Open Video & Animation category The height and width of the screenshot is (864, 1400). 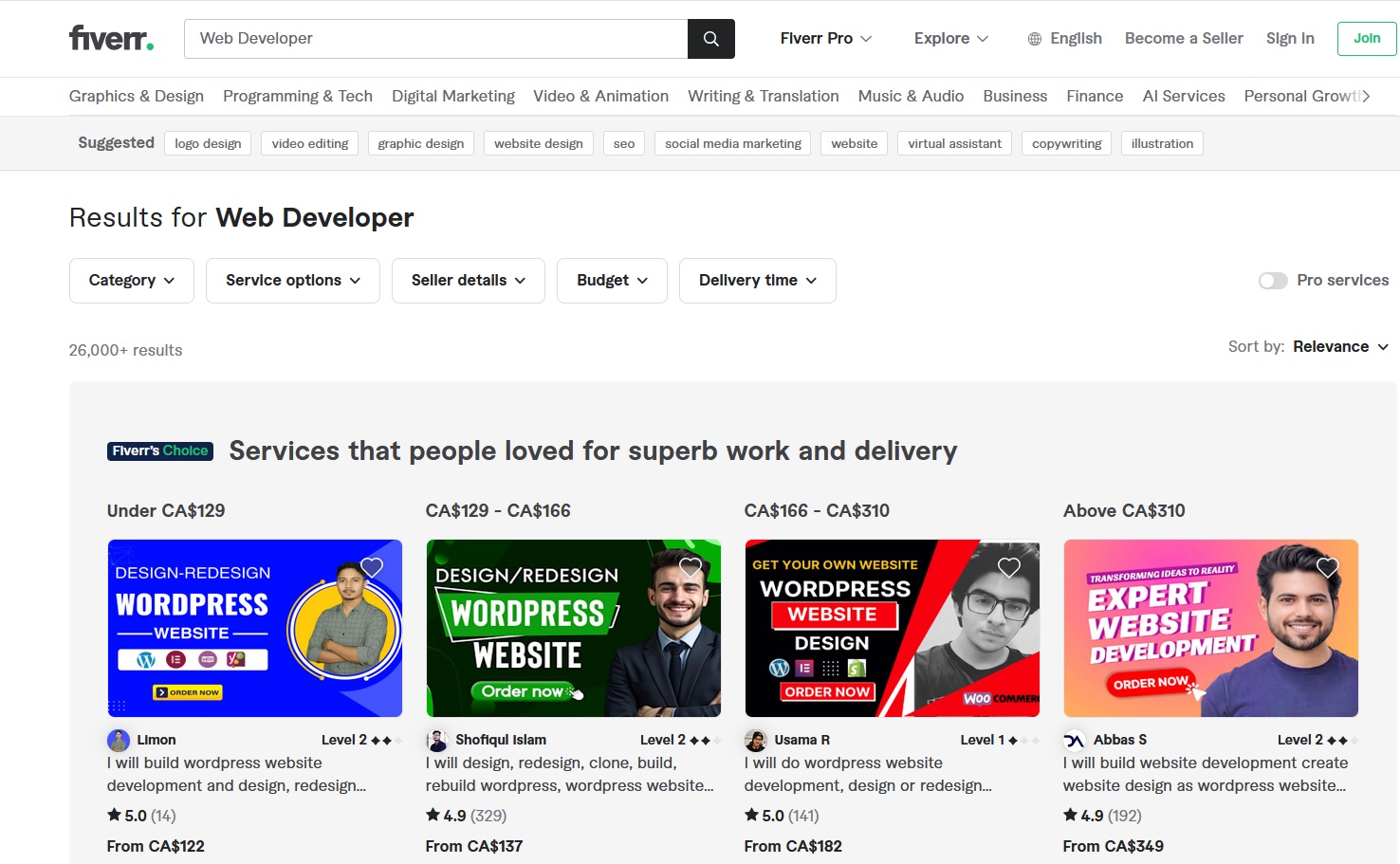[x=600, y=96]
